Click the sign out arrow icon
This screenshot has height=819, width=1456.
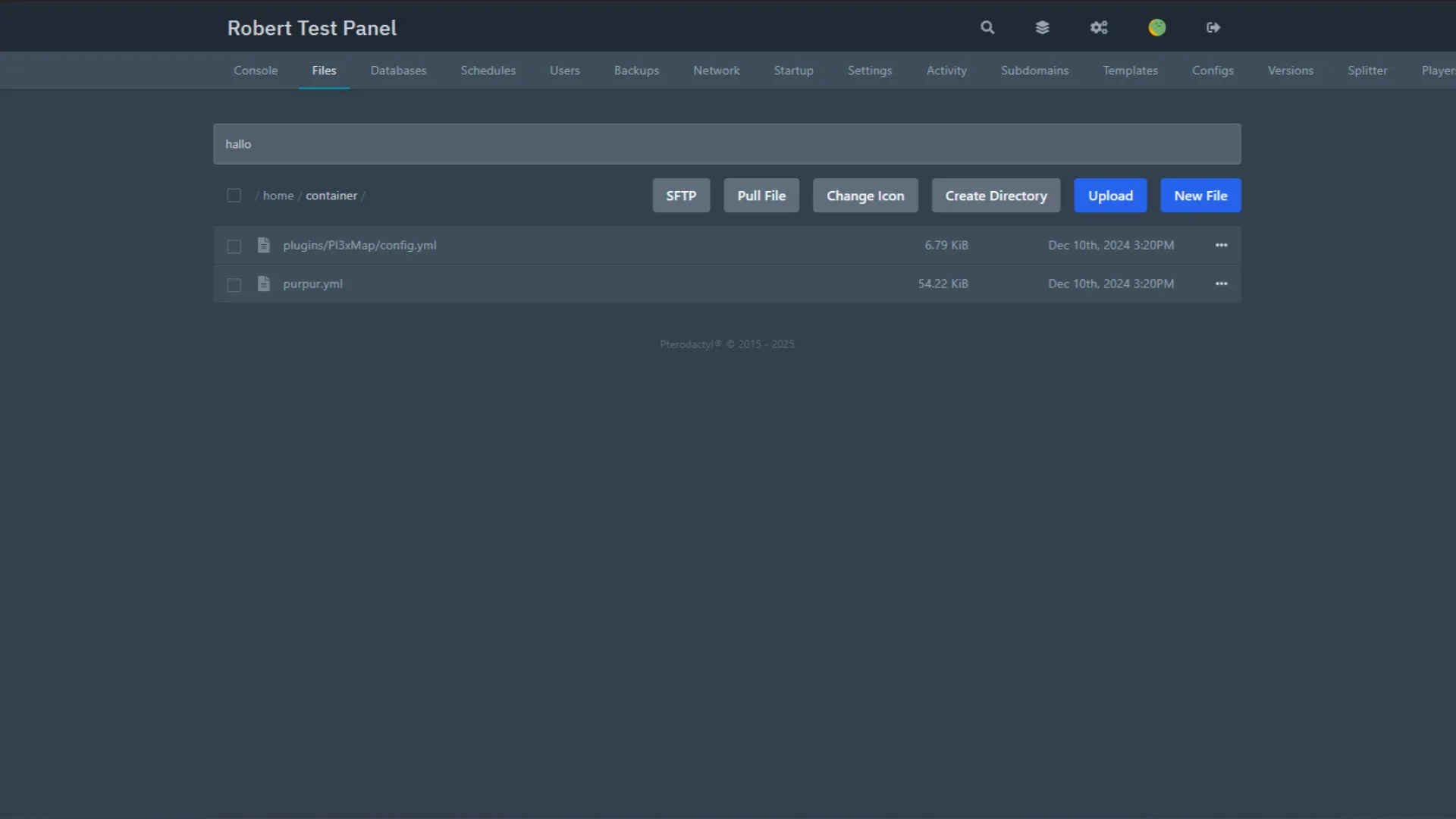pyautogui.click(x=1213, y=27)
